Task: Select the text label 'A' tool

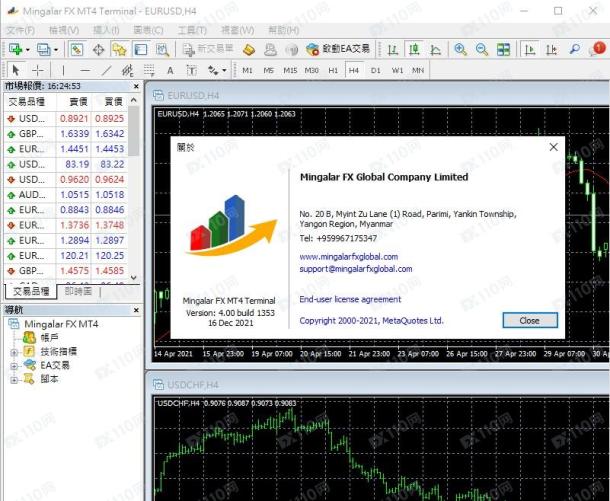Action: [x=170, y=70]
